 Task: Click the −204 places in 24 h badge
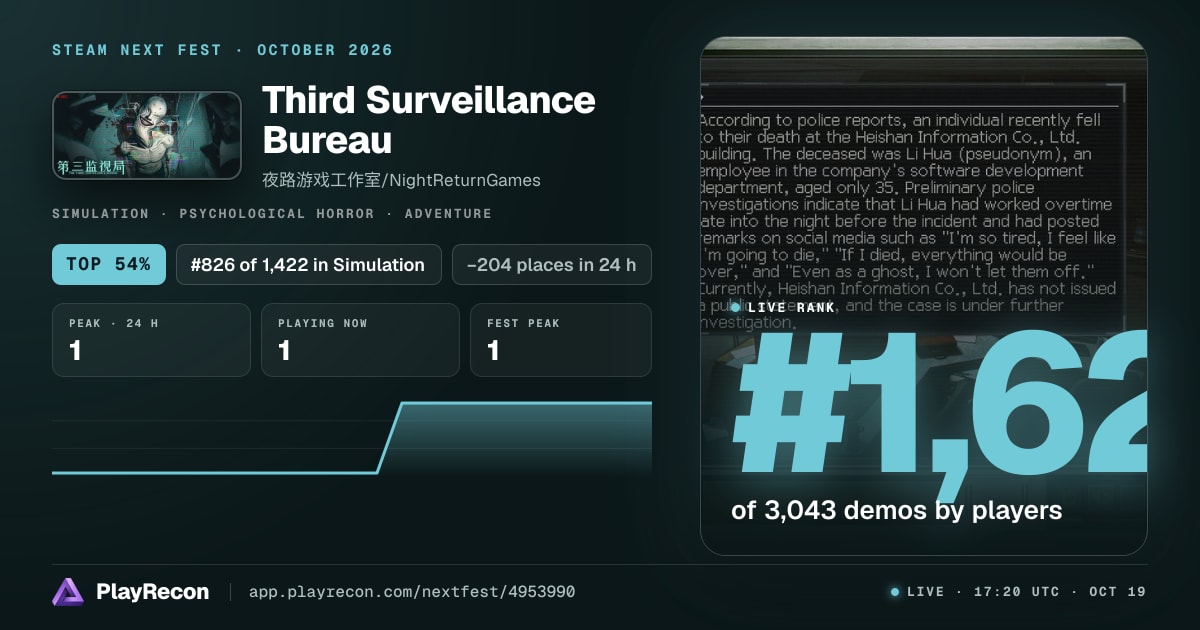(x=551, y=265)
